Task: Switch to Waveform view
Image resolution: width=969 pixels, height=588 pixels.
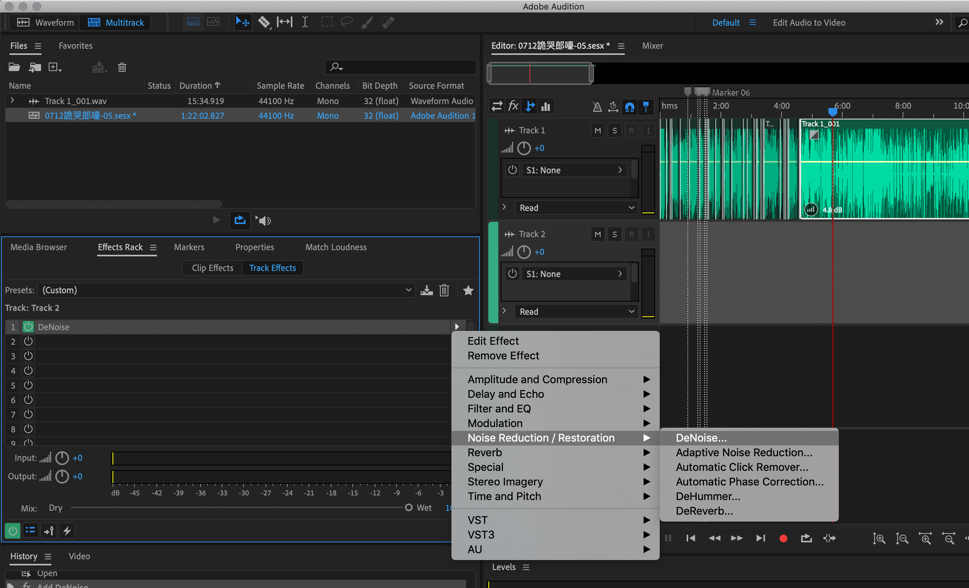Action: (x=45, y=22)
